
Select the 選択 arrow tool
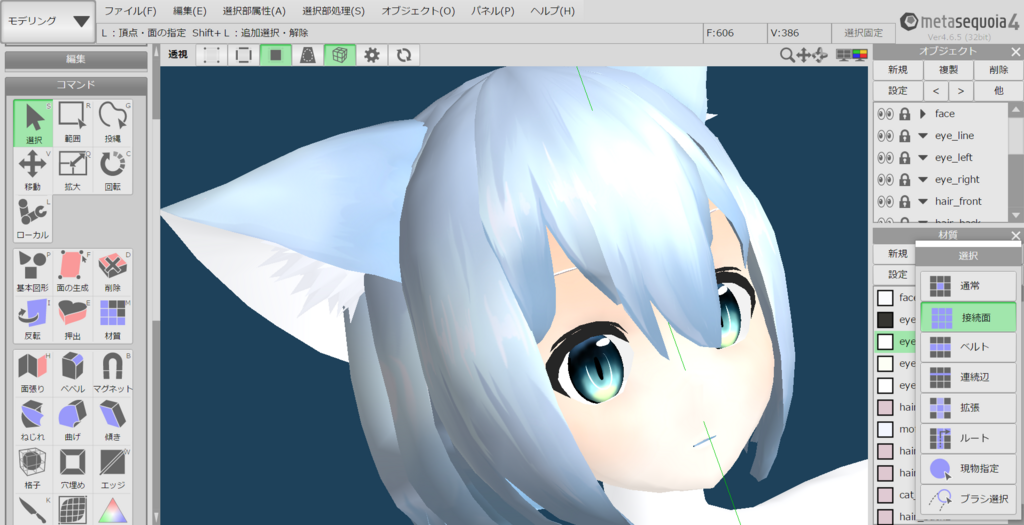click(x=33, y=123)
